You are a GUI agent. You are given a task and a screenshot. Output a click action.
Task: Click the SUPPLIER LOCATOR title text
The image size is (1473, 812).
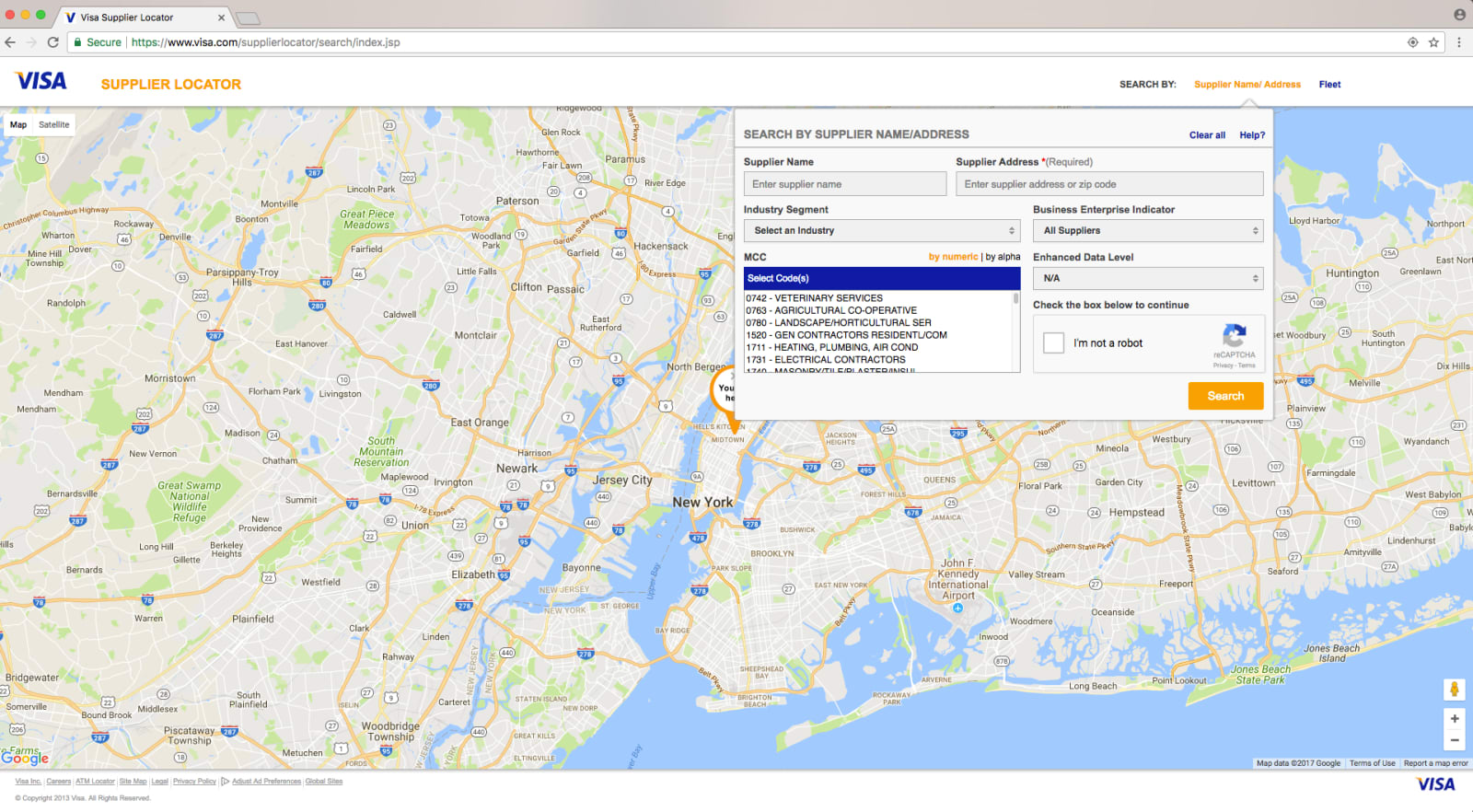click(x=171, y=84)
